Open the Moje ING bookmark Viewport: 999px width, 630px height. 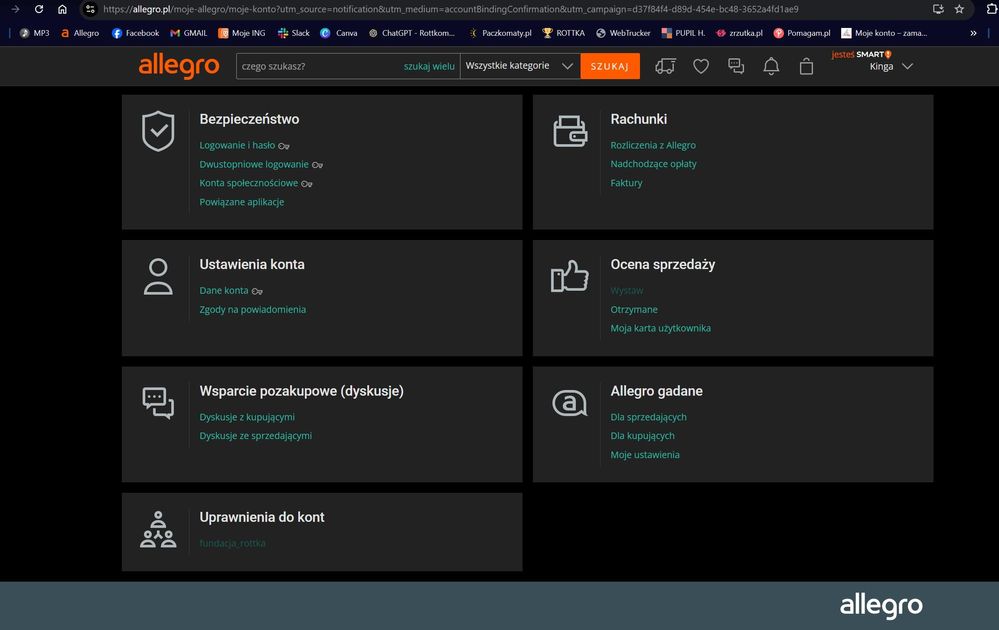tap(241, 33)
